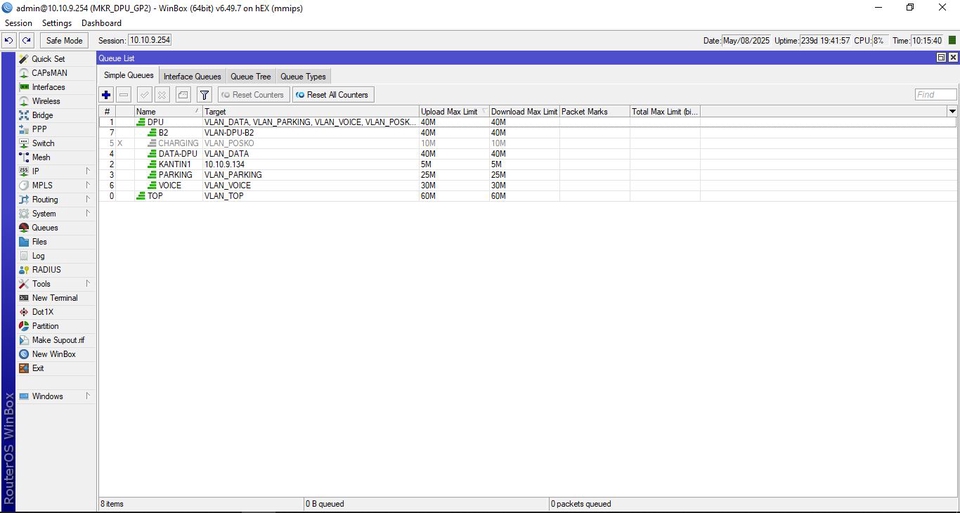The width and height of the screenshot is (960, 513).
Task: Switch to Interface Queues tab
Action: (x=192, y=77)
